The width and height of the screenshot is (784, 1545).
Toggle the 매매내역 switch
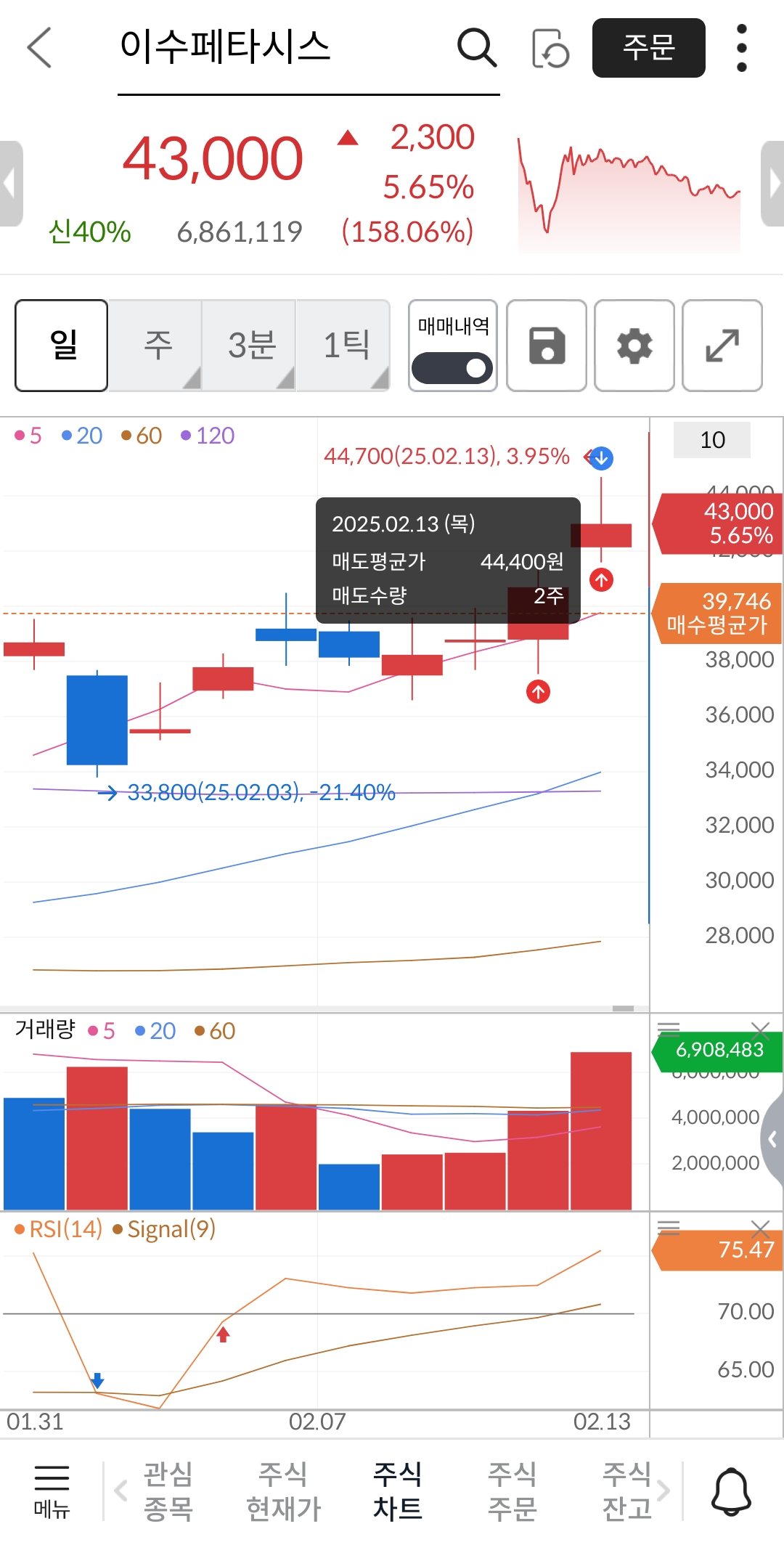pyautogui.click(x=452, y=368)
